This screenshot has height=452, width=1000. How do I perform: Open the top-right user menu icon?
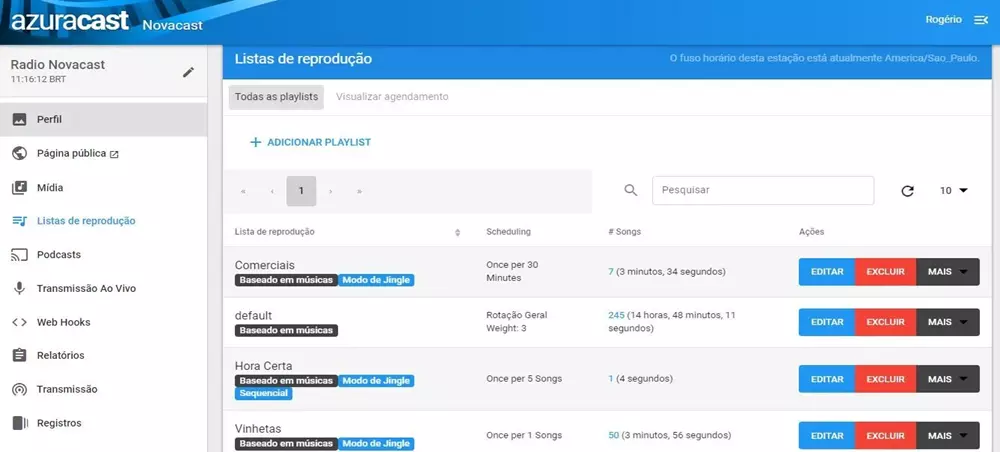tap(980, 21)
